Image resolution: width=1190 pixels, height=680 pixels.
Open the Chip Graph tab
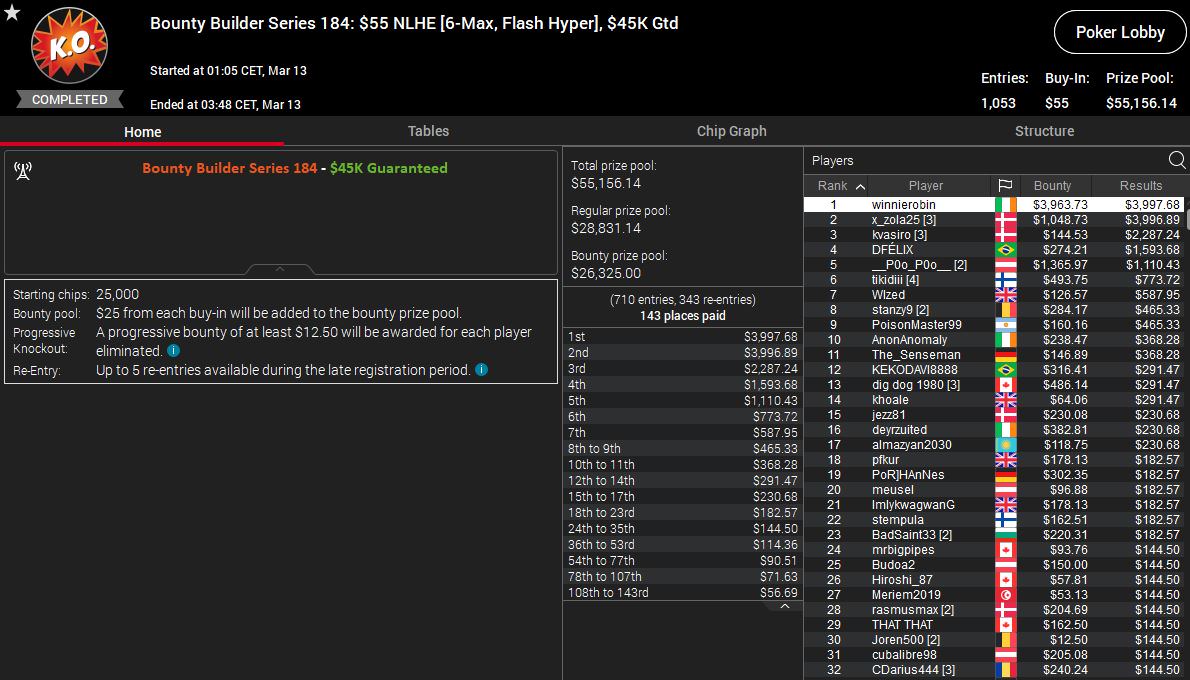731,131
